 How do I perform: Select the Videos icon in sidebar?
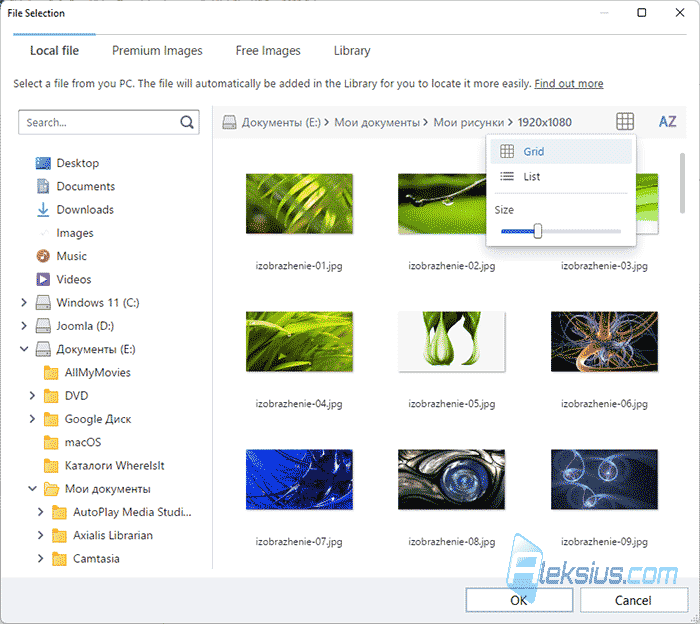click(x=43, y=279)
